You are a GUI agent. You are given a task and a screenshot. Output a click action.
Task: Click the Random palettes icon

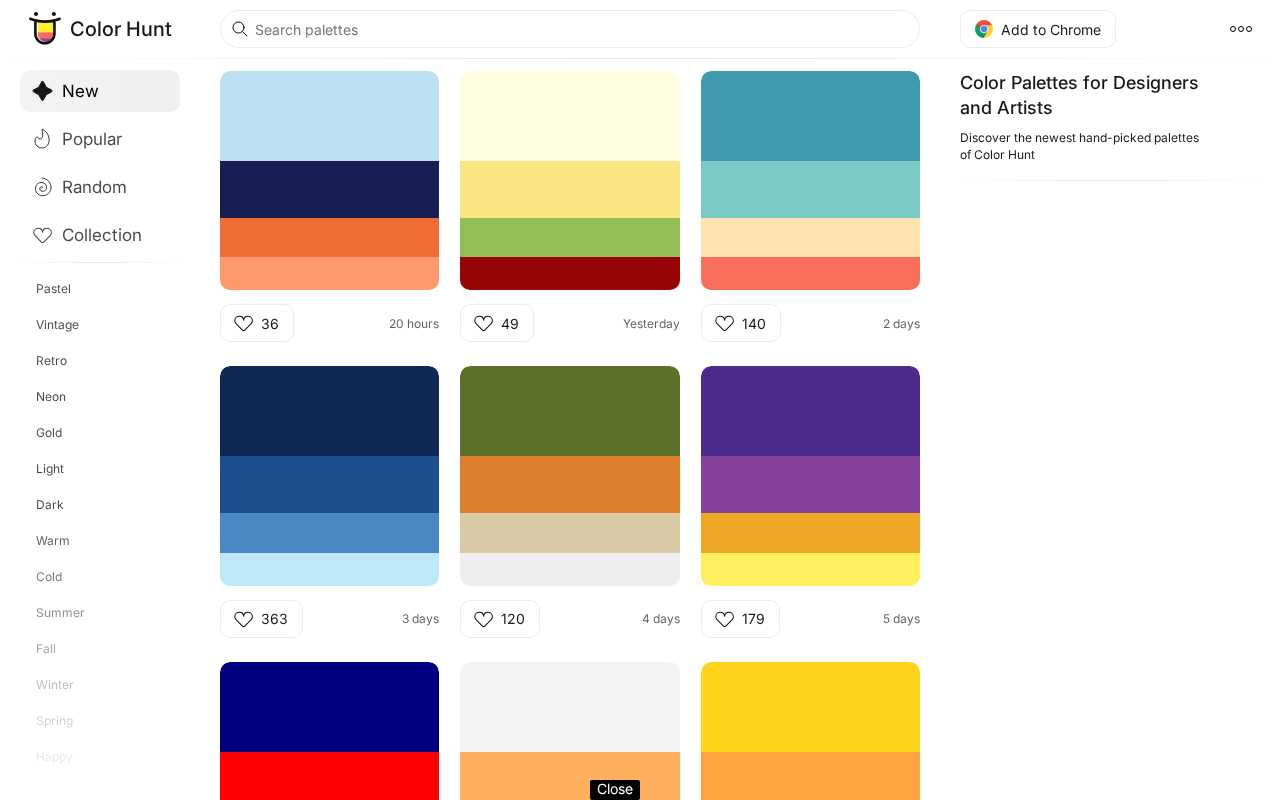(42, 187)
